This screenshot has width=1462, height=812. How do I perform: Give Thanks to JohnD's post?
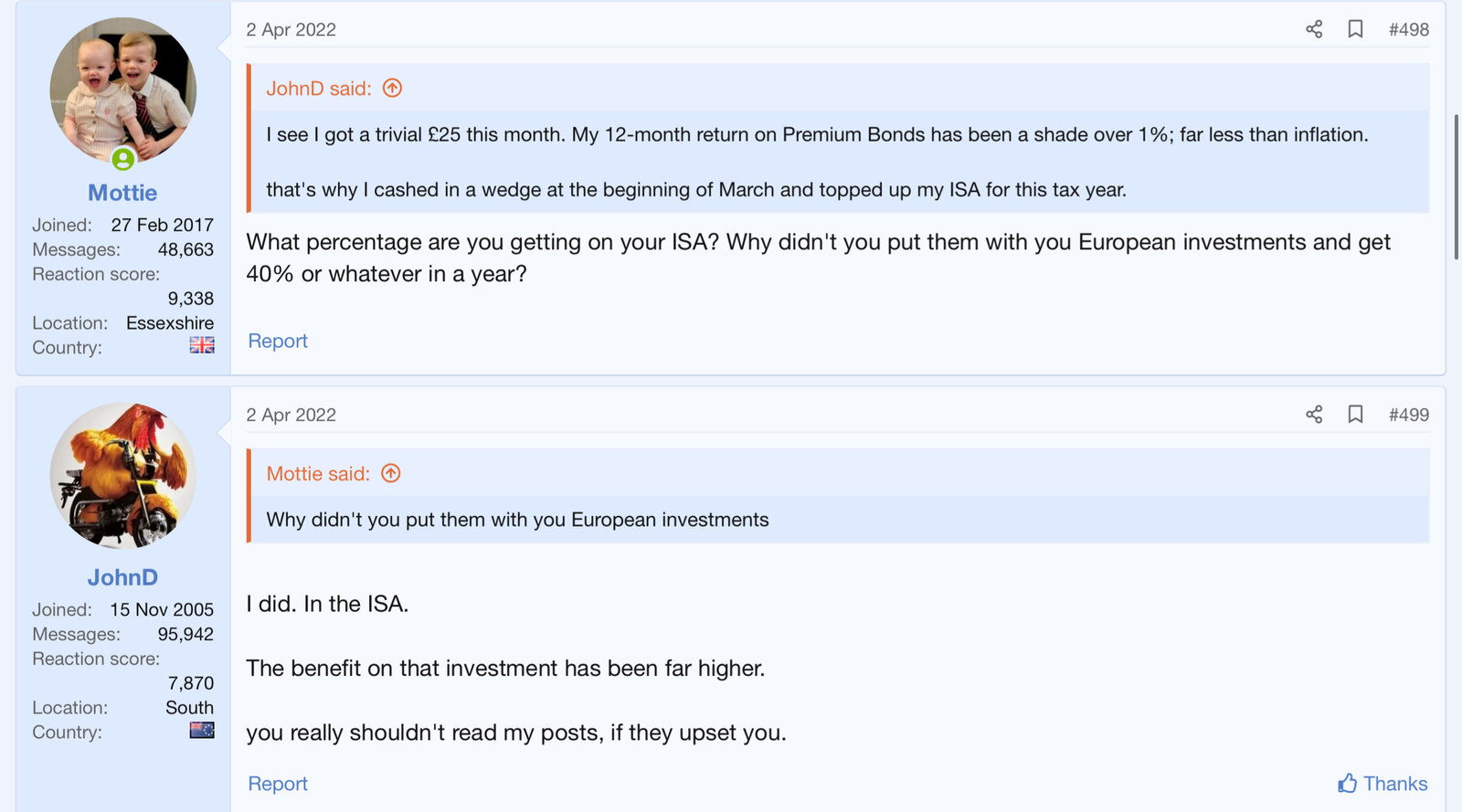coord(1383,784)
